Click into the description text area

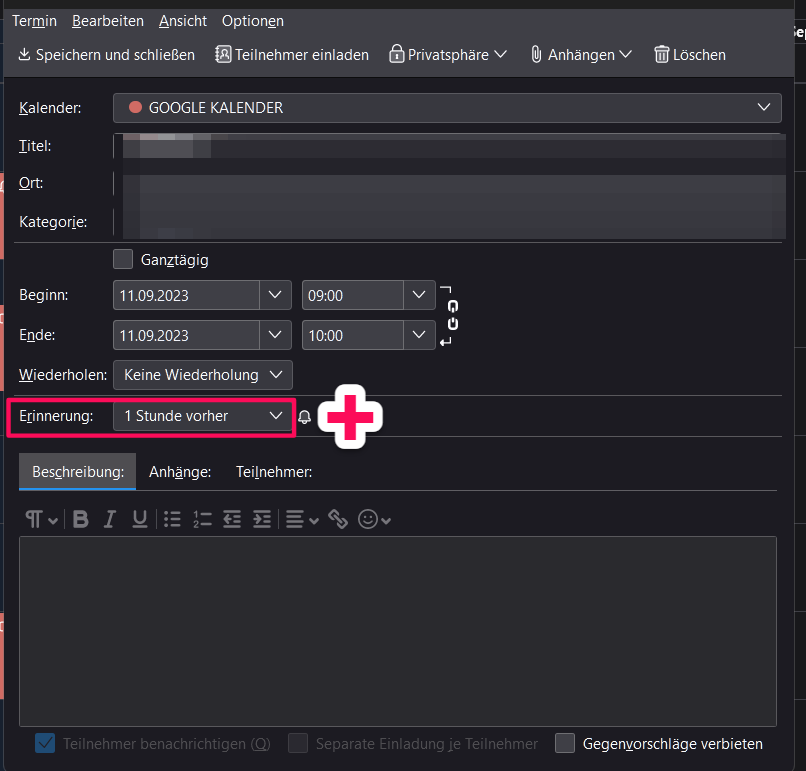(397, 630)
